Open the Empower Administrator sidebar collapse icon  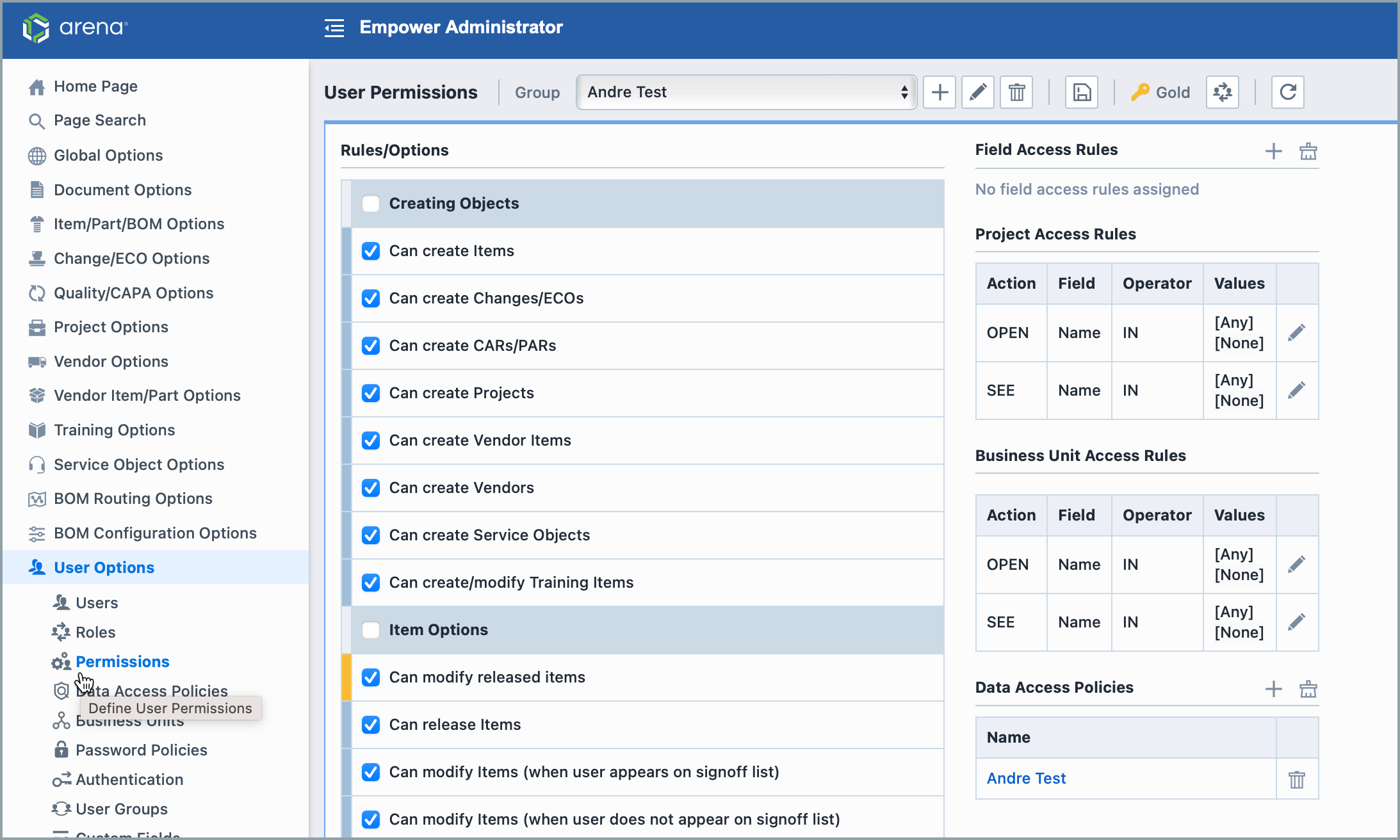click(334, 28)
